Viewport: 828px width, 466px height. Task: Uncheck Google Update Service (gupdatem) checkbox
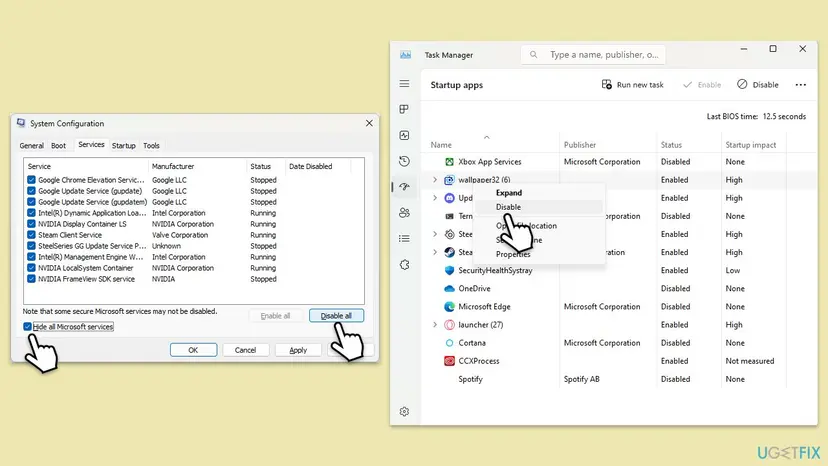31,202
